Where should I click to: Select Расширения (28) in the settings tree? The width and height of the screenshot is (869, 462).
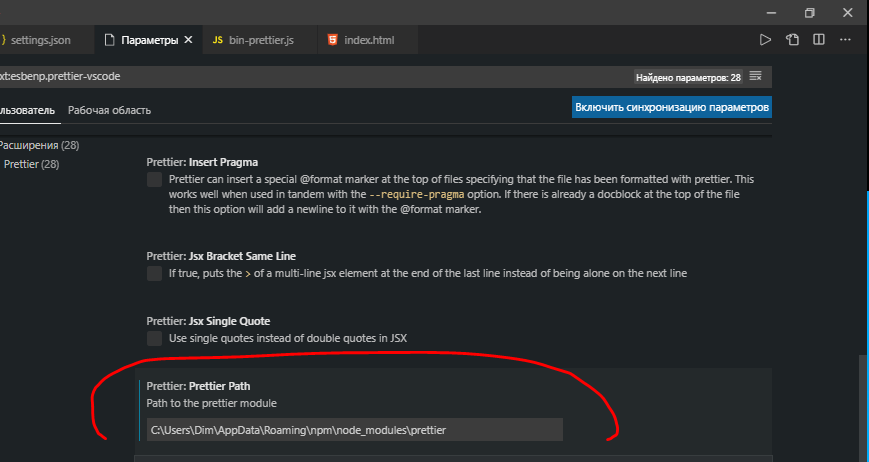[x=39, y=145]
